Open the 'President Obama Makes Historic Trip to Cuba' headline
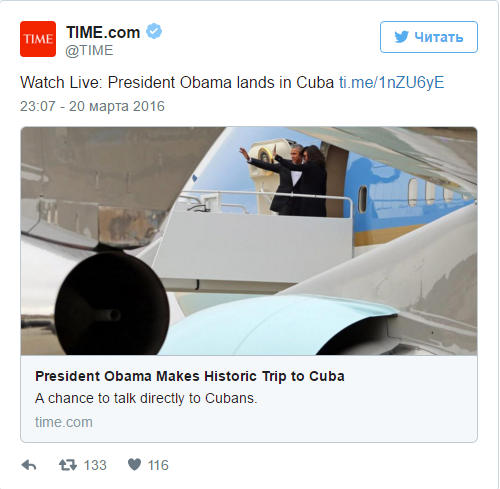Viewport: 500px width, 489px height. tap(190, 376)
